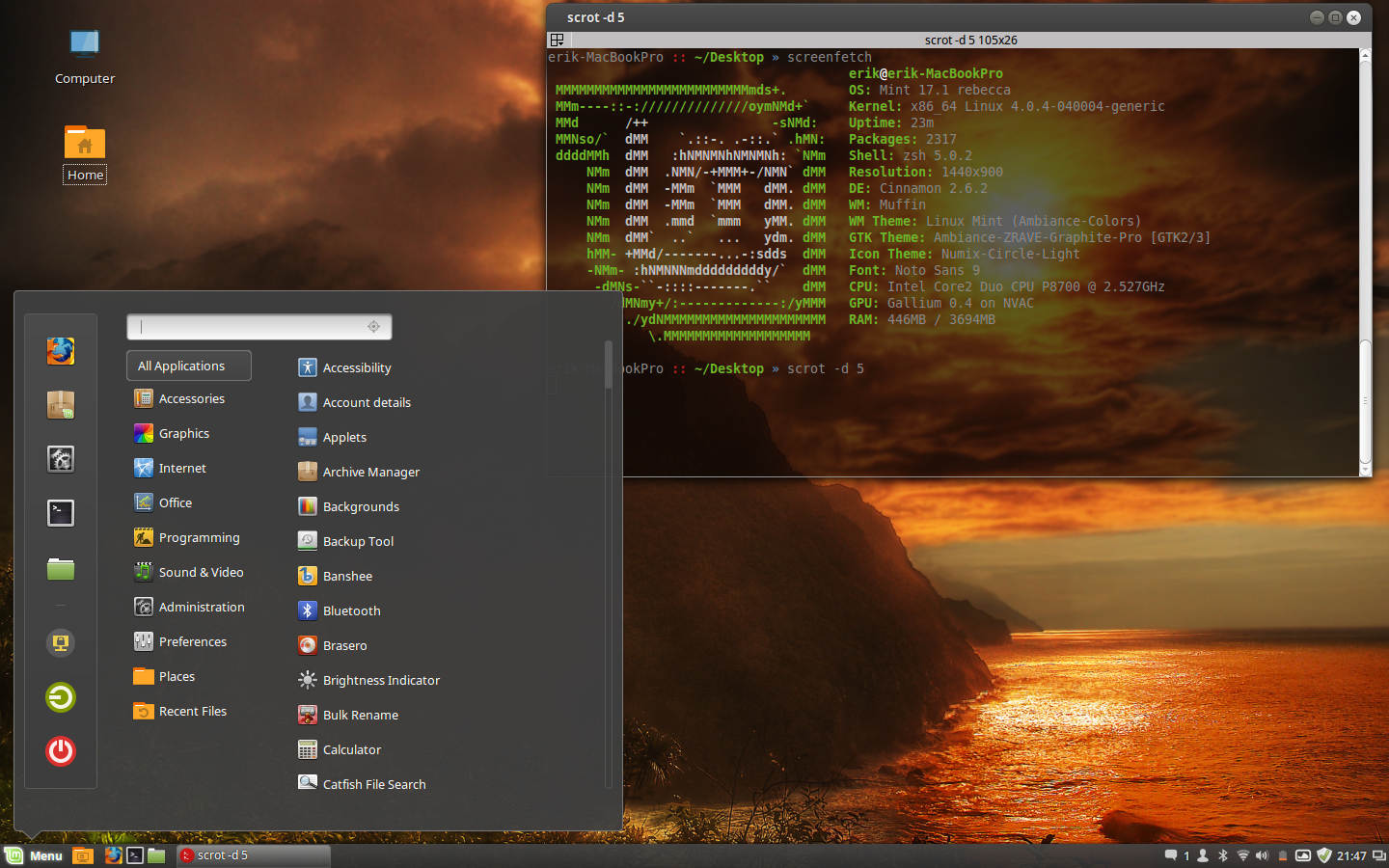Screen dimensions: 1389x868
Task: Open Files from the menu favorites sidebar
Action: [x=61, y=569]
